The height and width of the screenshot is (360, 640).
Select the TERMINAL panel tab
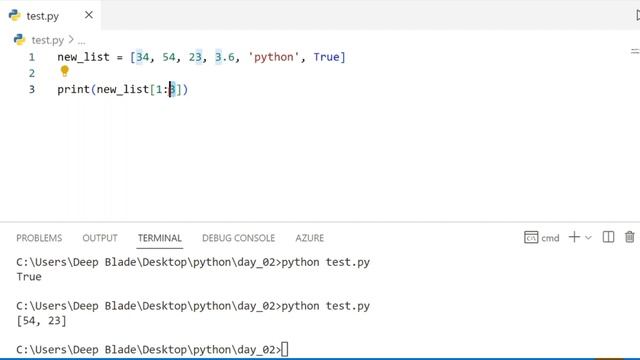coord(160,238)
